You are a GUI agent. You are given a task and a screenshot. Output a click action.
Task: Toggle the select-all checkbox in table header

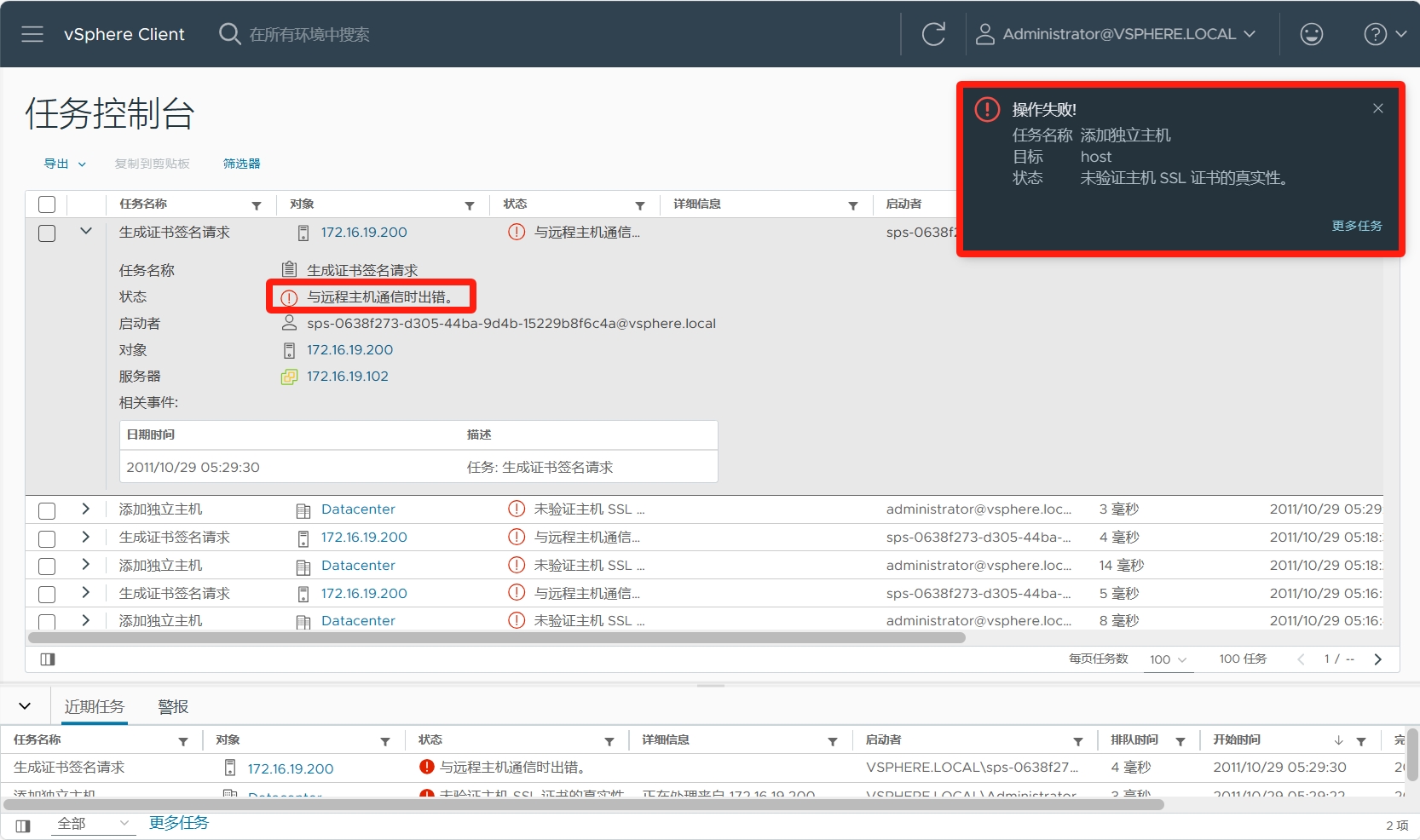[x=47, y=204]
